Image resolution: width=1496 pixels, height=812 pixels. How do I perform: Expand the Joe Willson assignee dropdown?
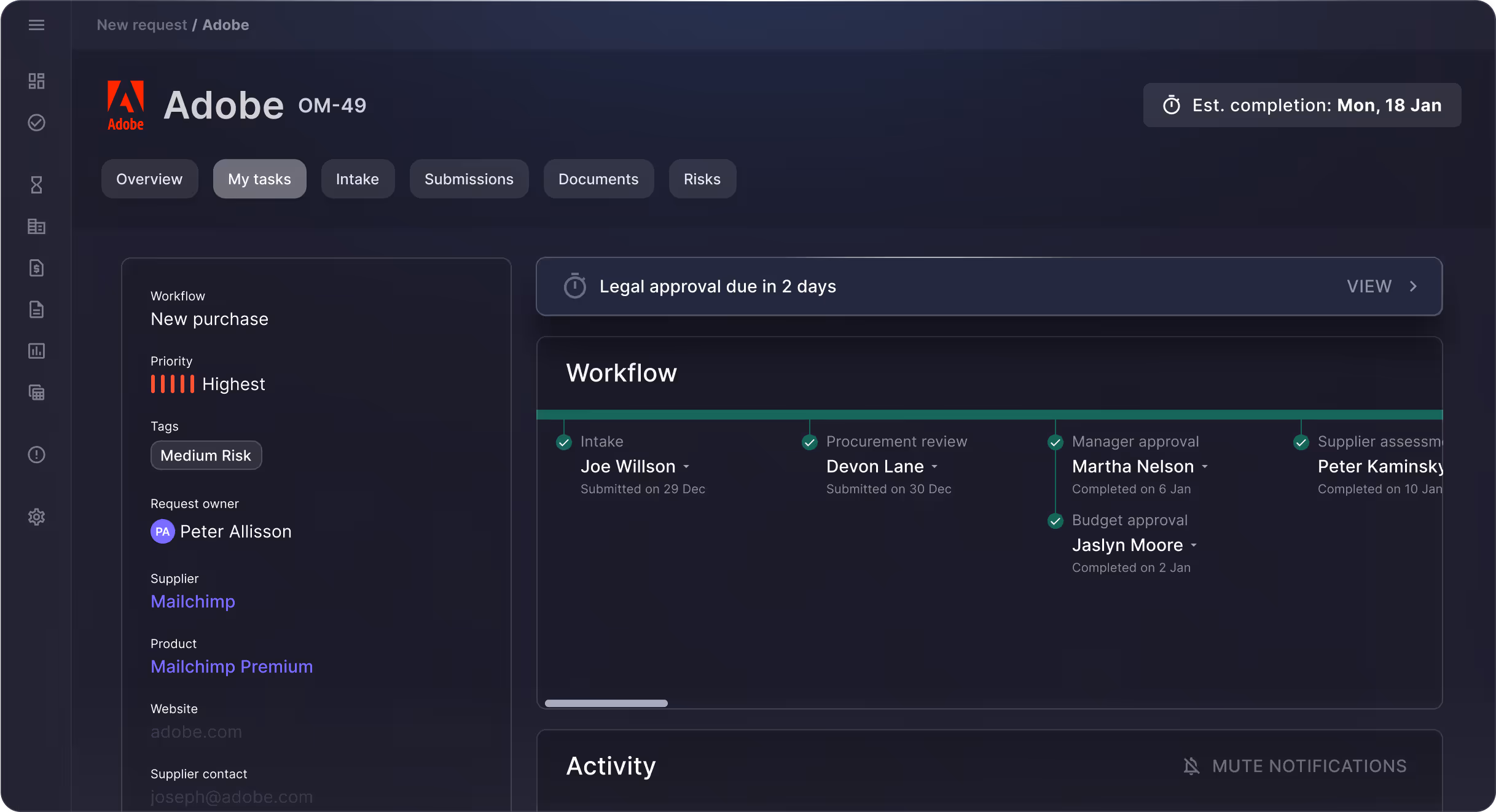686,467
